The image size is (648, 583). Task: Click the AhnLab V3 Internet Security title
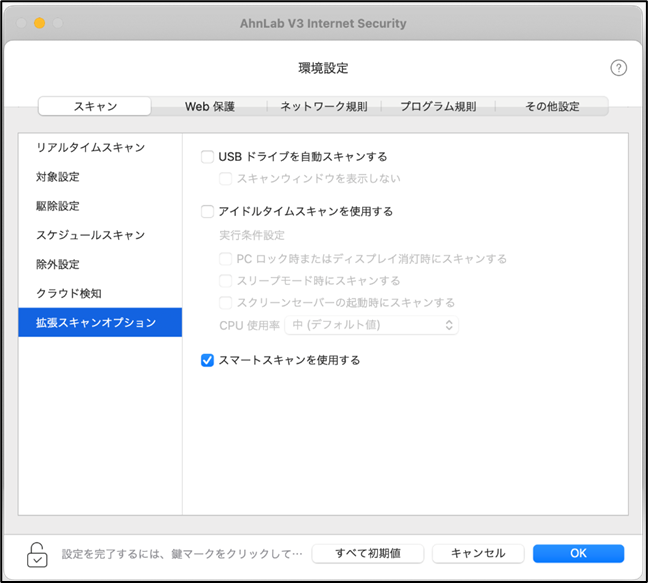point(323,24)
